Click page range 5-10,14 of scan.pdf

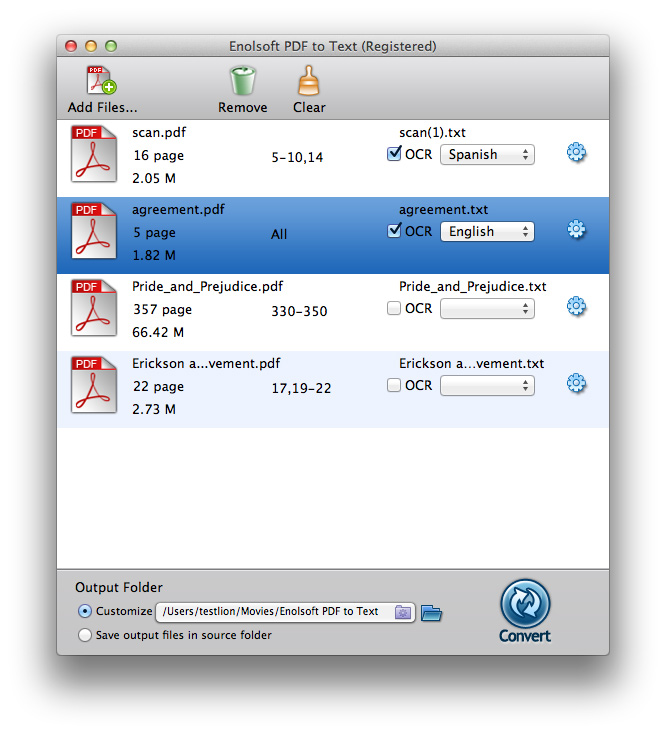point(297,157)
